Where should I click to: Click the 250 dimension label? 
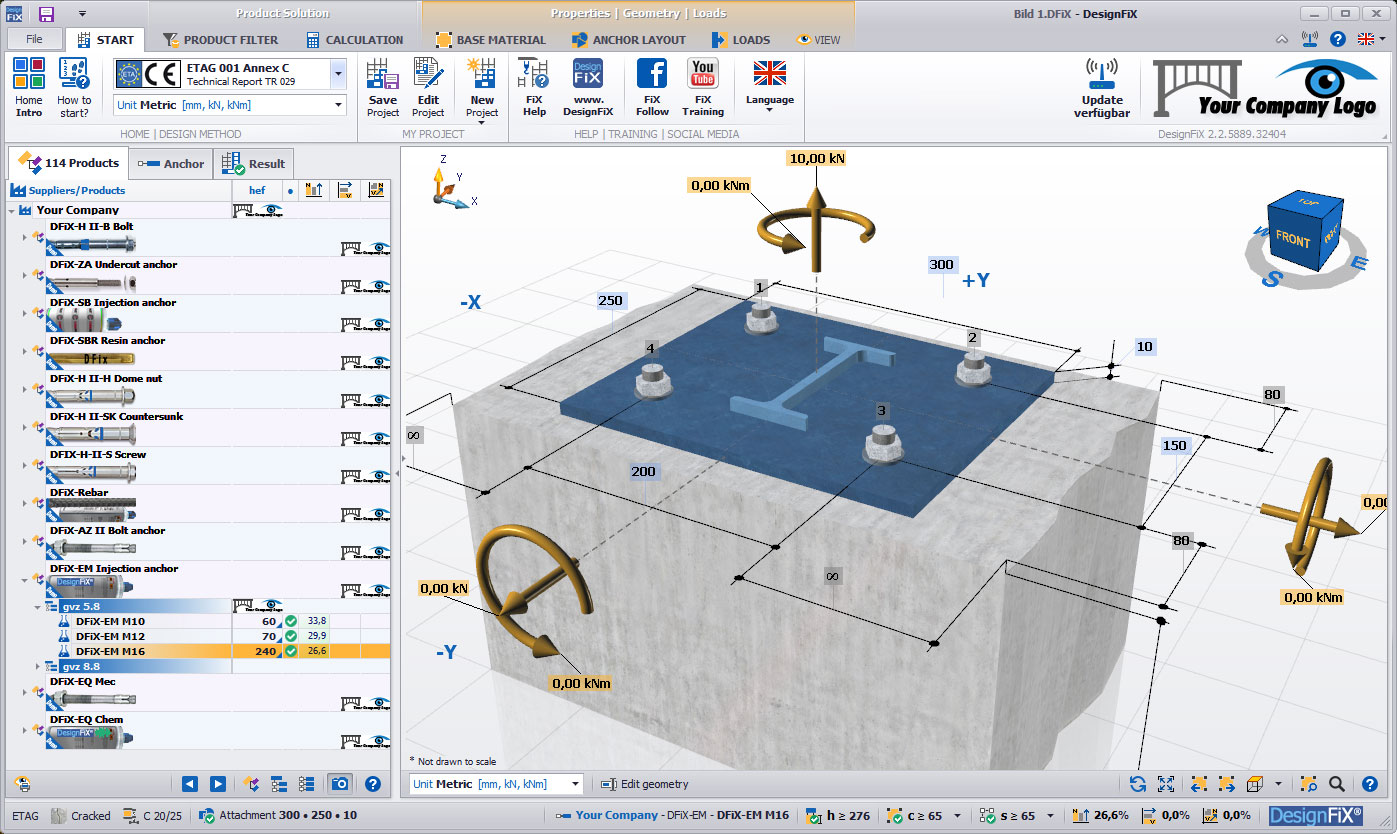pos(610,301)
